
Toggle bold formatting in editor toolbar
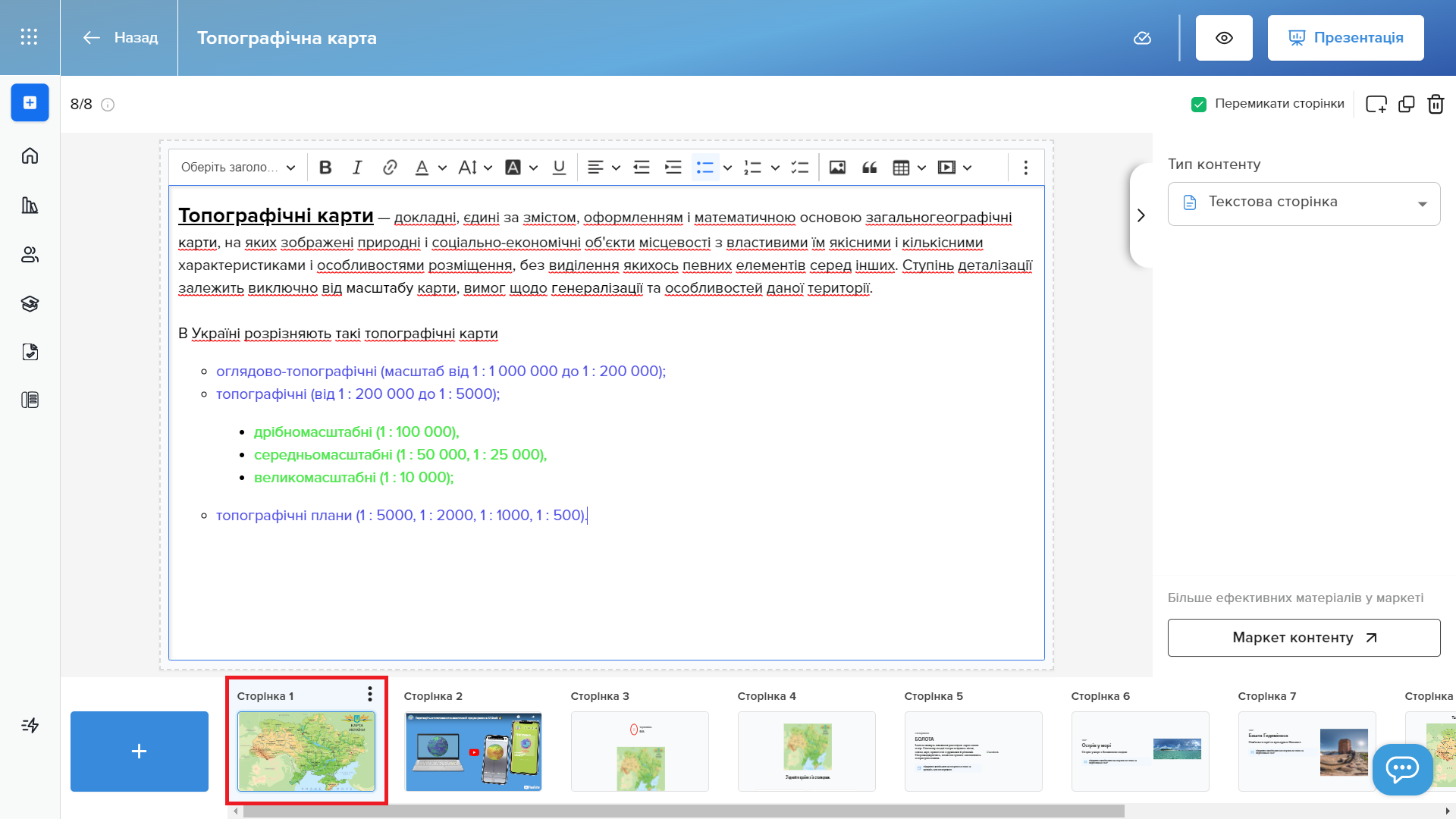pos(325,168)
